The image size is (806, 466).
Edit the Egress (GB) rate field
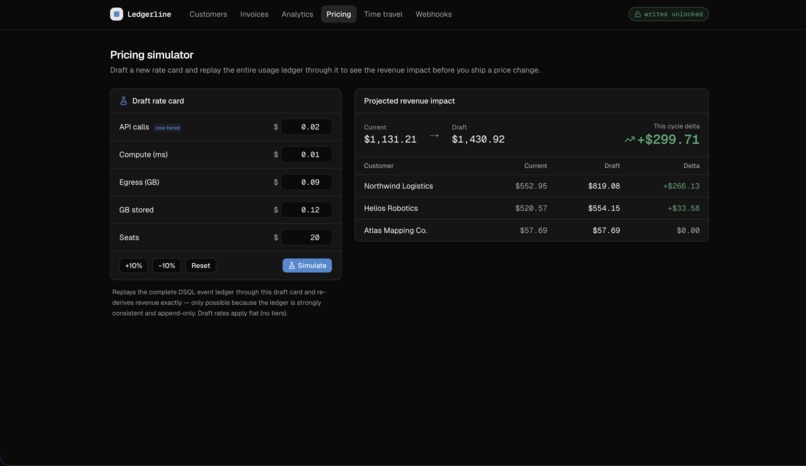(x=306, y=182)
